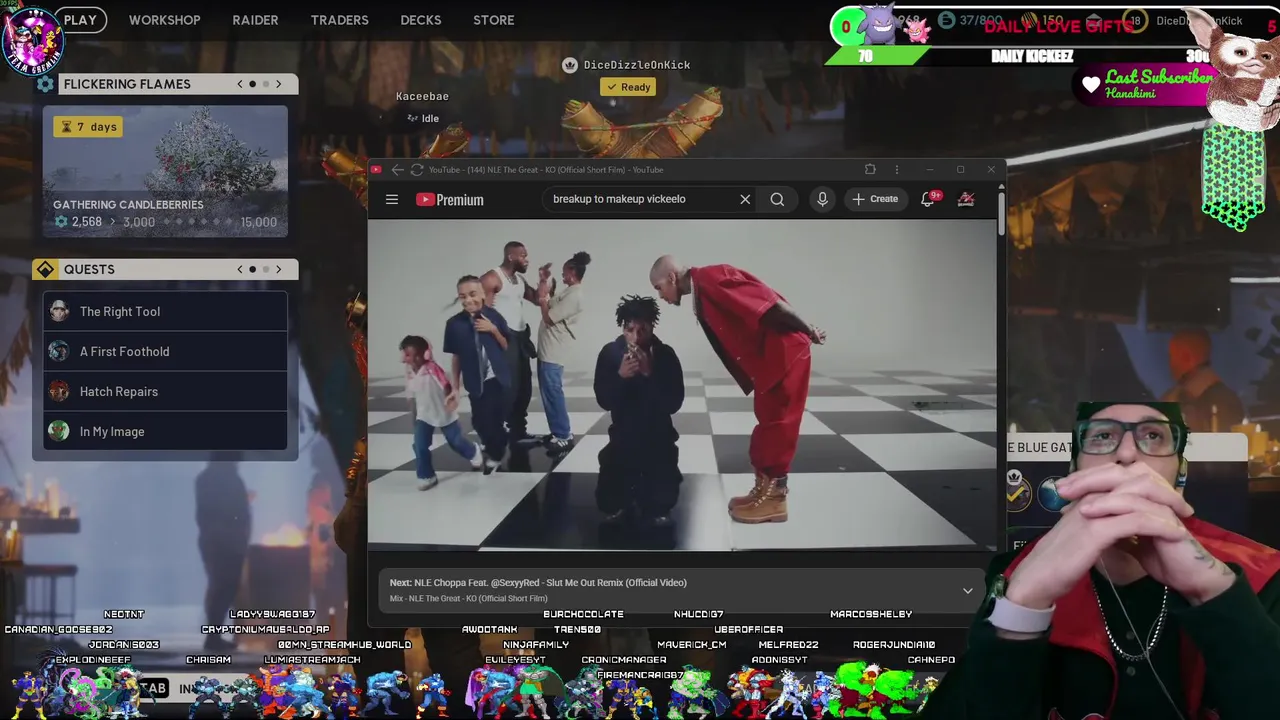Image resolution: width=1280 pixels, height=720 pixels.
Task: Open the STORE tab
Action: click(x=493, y=20)
